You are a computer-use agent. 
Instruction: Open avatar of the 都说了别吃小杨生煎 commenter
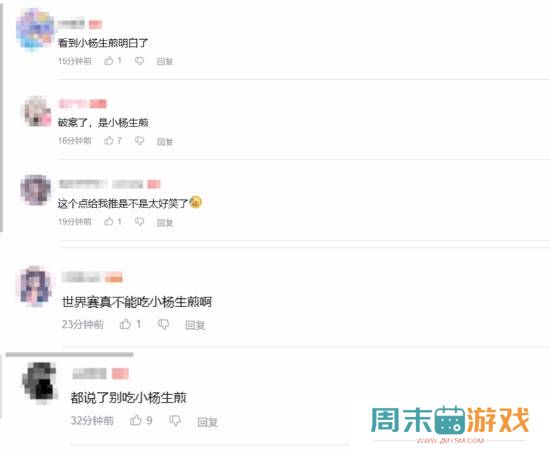click(x=40, y=382)
